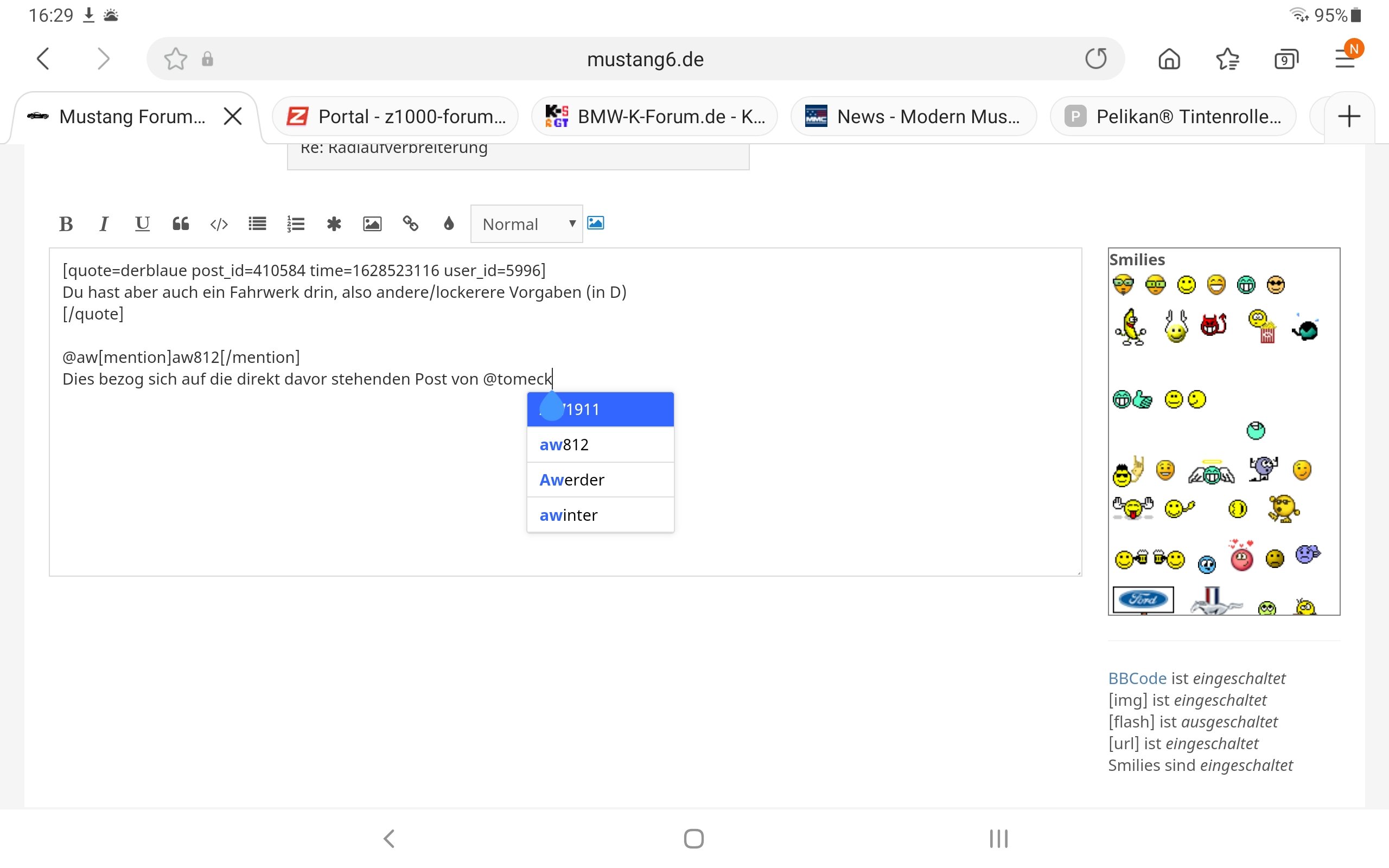
Task: Open the BBCode help link
Action: pyautogui.click(x=1137, y=679)
